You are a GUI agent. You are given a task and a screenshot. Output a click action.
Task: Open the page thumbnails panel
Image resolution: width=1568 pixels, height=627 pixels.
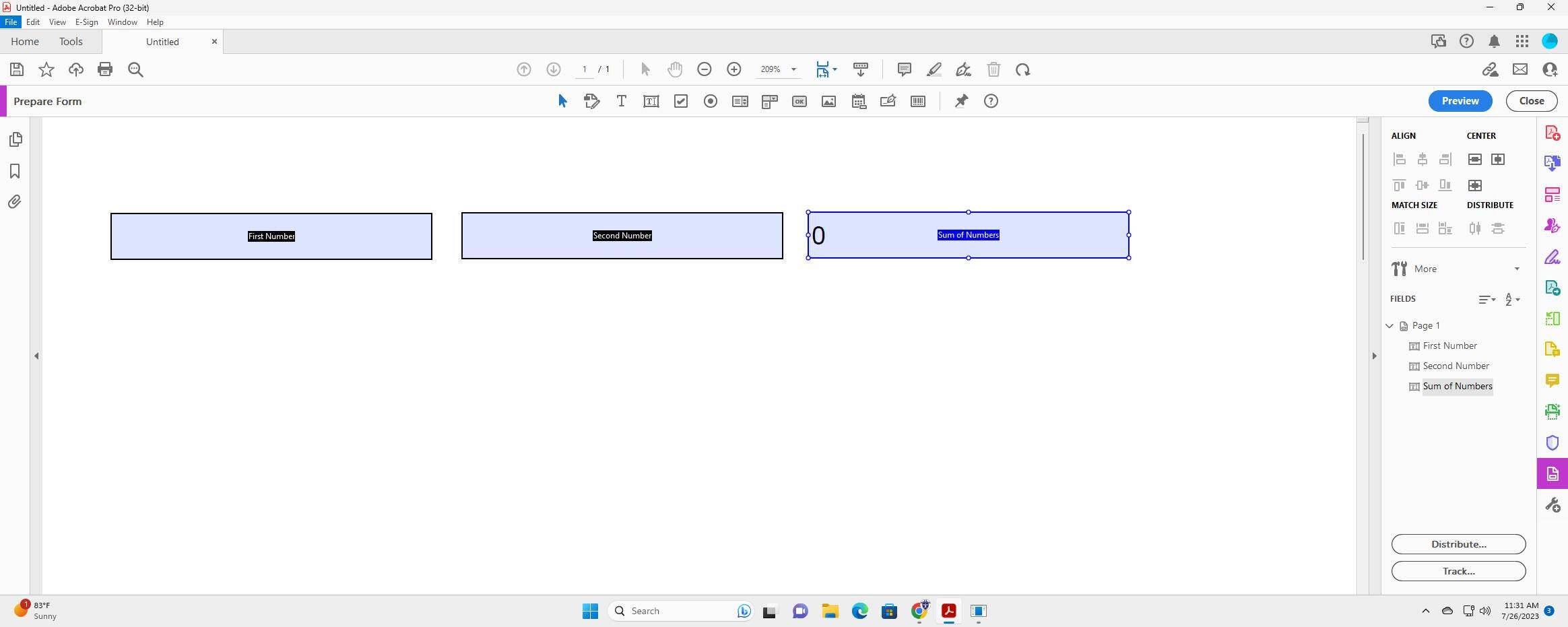point(15,139)
